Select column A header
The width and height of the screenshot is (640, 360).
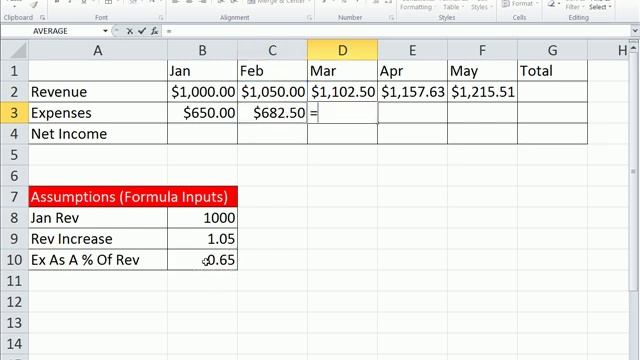point(98,50)
